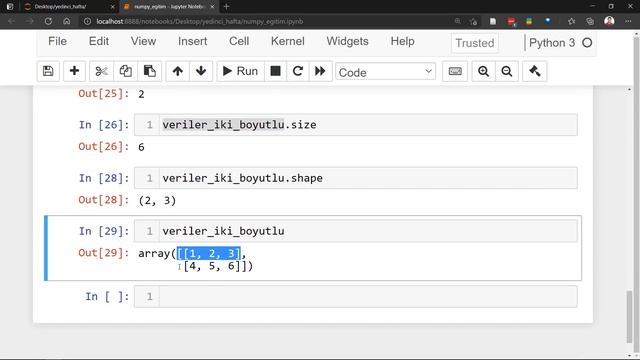Click the hammer icon in the toolbar

point(535,71)
